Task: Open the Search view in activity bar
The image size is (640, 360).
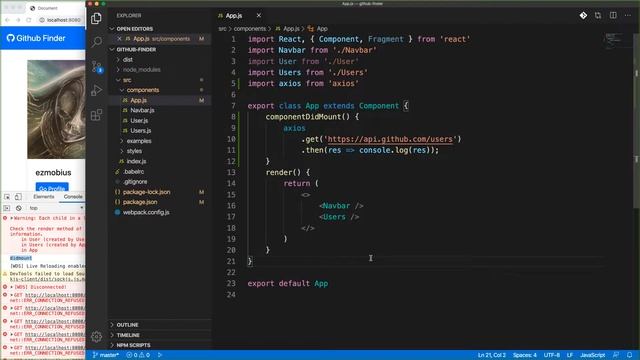Action: (x=96, y=42)
